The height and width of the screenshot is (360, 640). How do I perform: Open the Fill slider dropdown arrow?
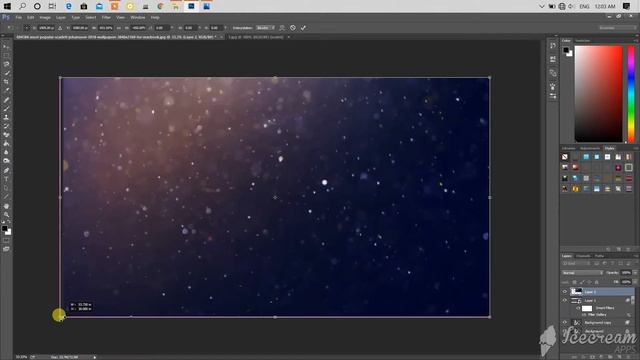point(635,282)
